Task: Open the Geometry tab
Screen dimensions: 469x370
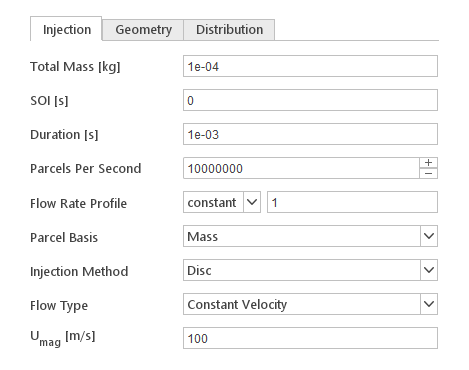Action: tap(143, 30)
